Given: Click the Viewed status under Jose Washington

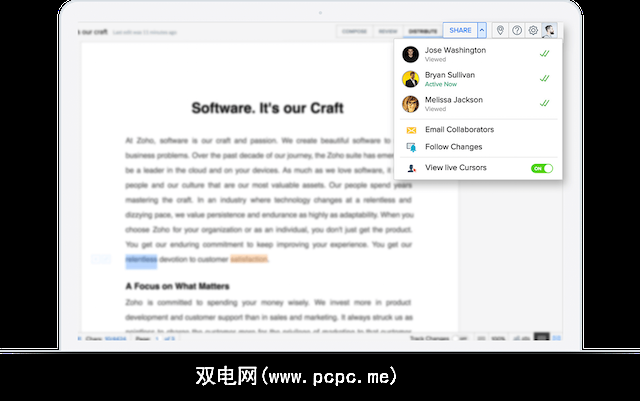Looking at the screenshot, I should click(x=436, y=59).
